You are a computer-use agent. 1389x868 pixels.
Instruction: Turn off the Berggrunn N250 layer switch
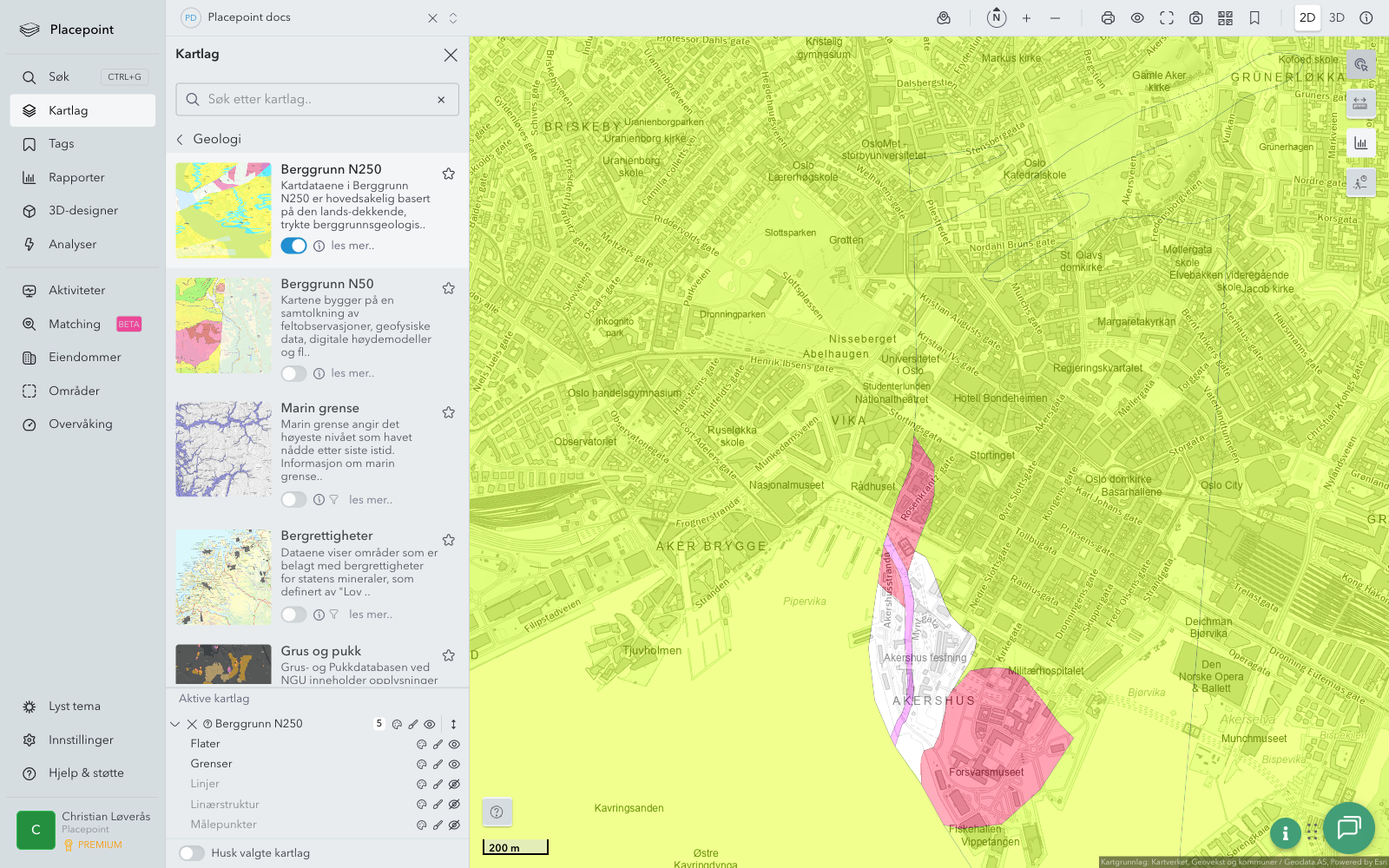pyautogui.click(x=293, y=246)
